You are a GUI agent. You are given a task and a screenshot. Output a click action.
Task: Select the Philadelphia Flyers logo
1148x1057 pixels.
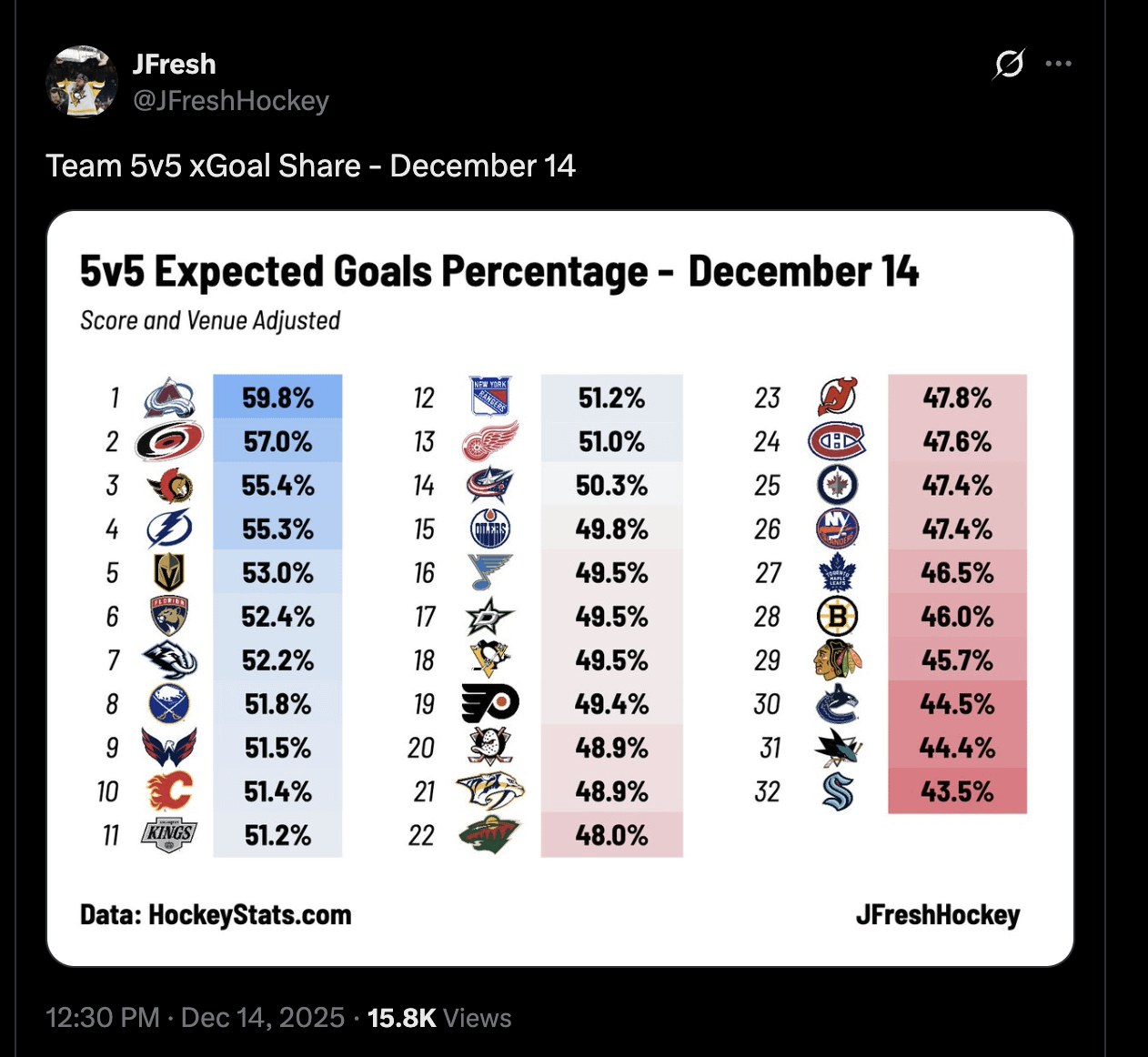click(491, 703)
